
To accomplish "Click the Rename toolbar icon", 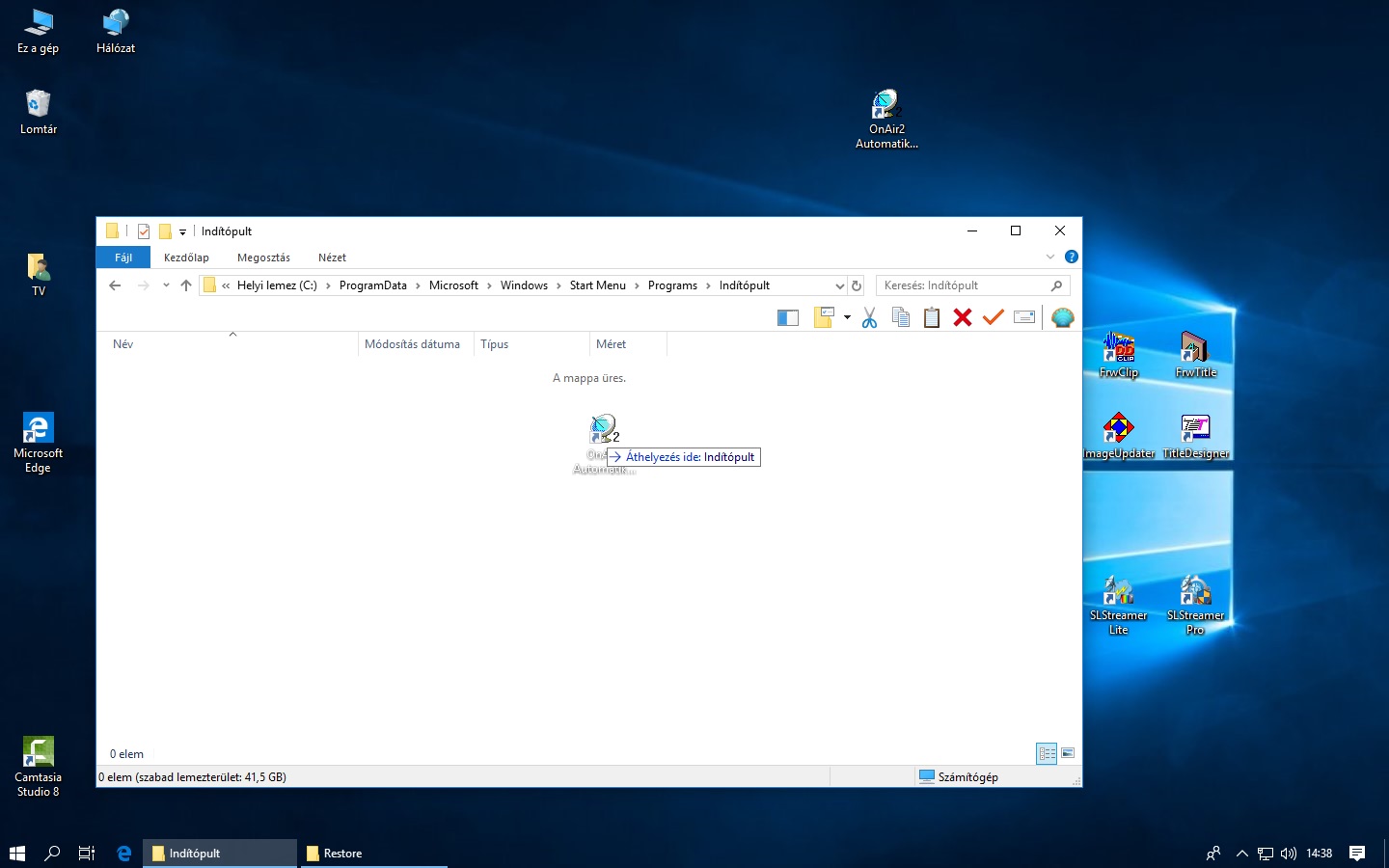I will click(1024, 317).
